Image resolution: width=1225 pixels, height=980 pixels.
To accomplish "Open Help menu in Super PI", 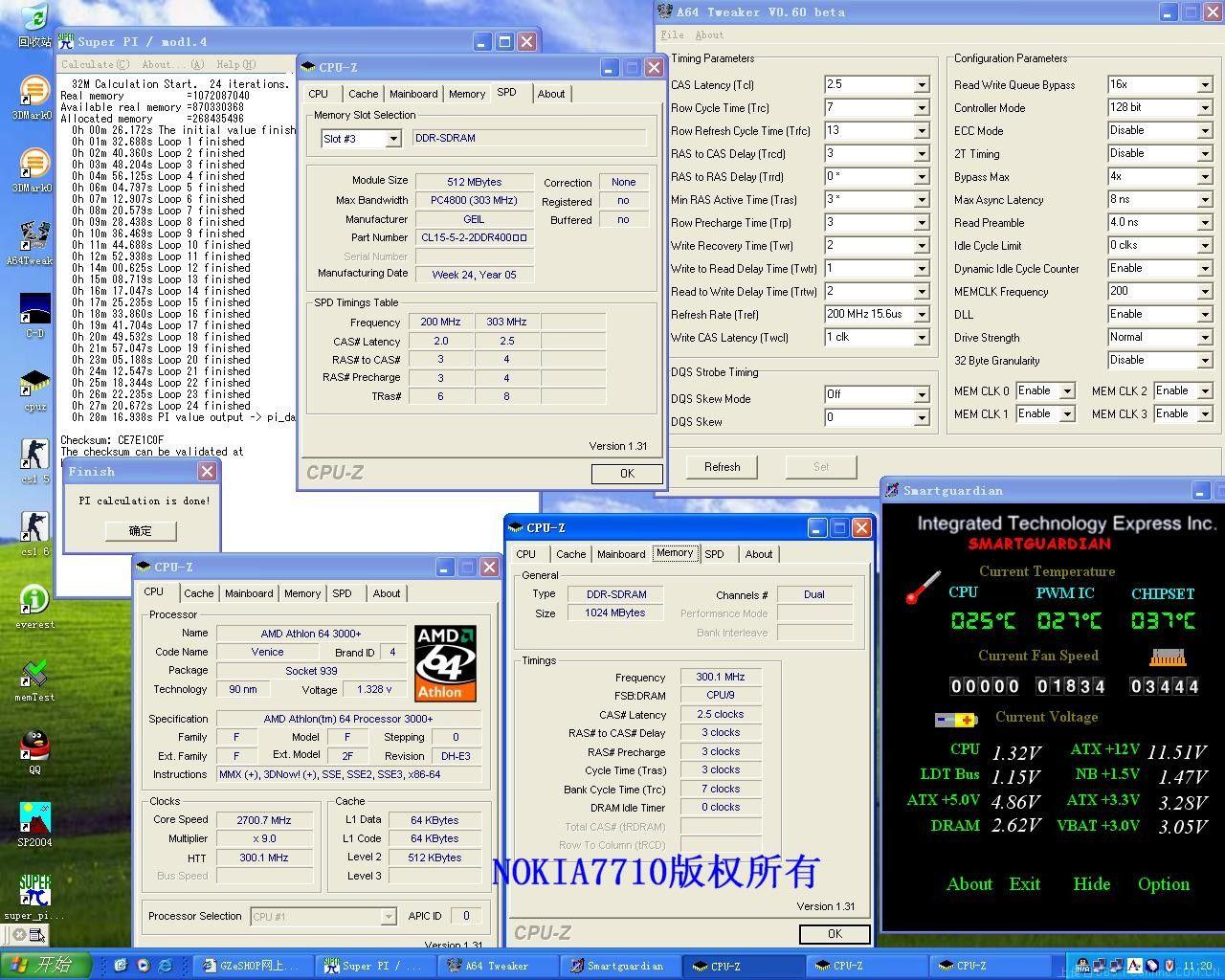I will (235, 64).
